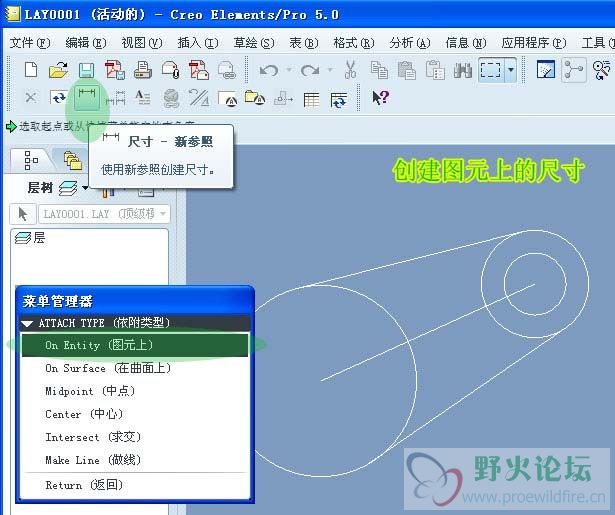Screen dimensions: 615x515
Task: Open the undo history dropdown arrow
Action: pyautogui.click(x=289, y=71)
